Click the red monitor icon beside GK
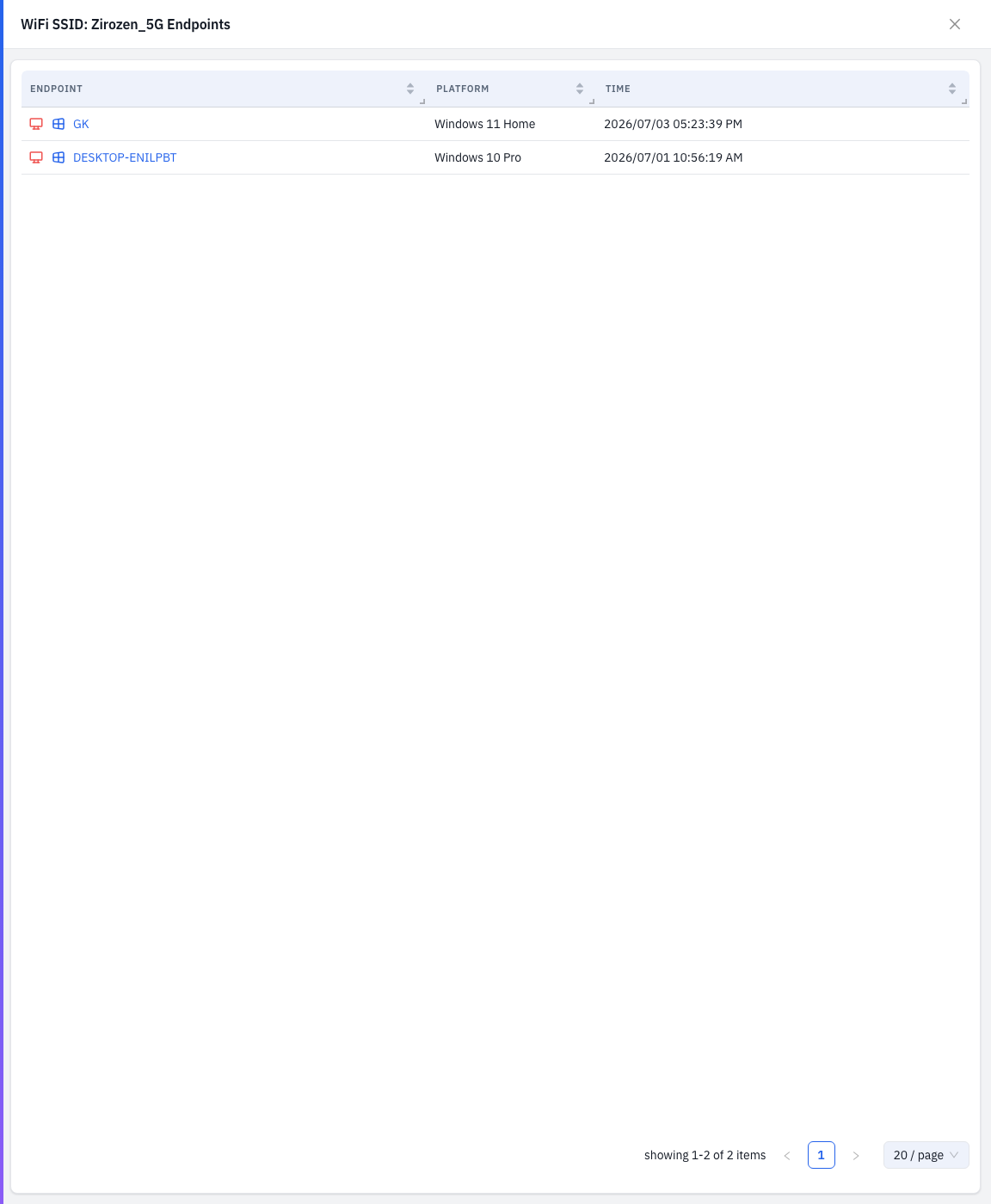991x1204 pixels. [x=36, y=124]
